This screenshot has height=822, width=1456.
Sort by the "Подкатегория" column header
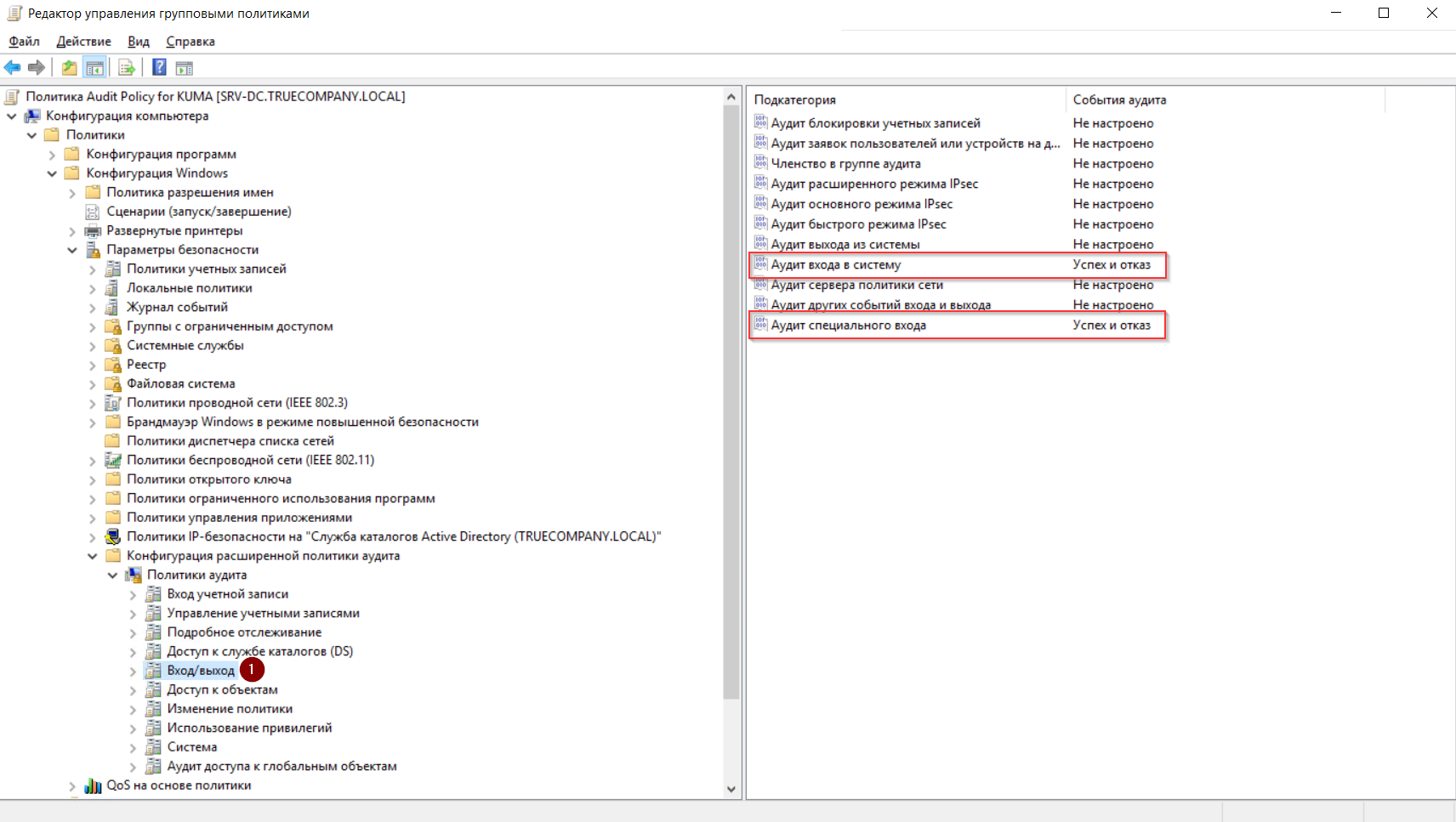pyautogui.click(x=905, y=100)
